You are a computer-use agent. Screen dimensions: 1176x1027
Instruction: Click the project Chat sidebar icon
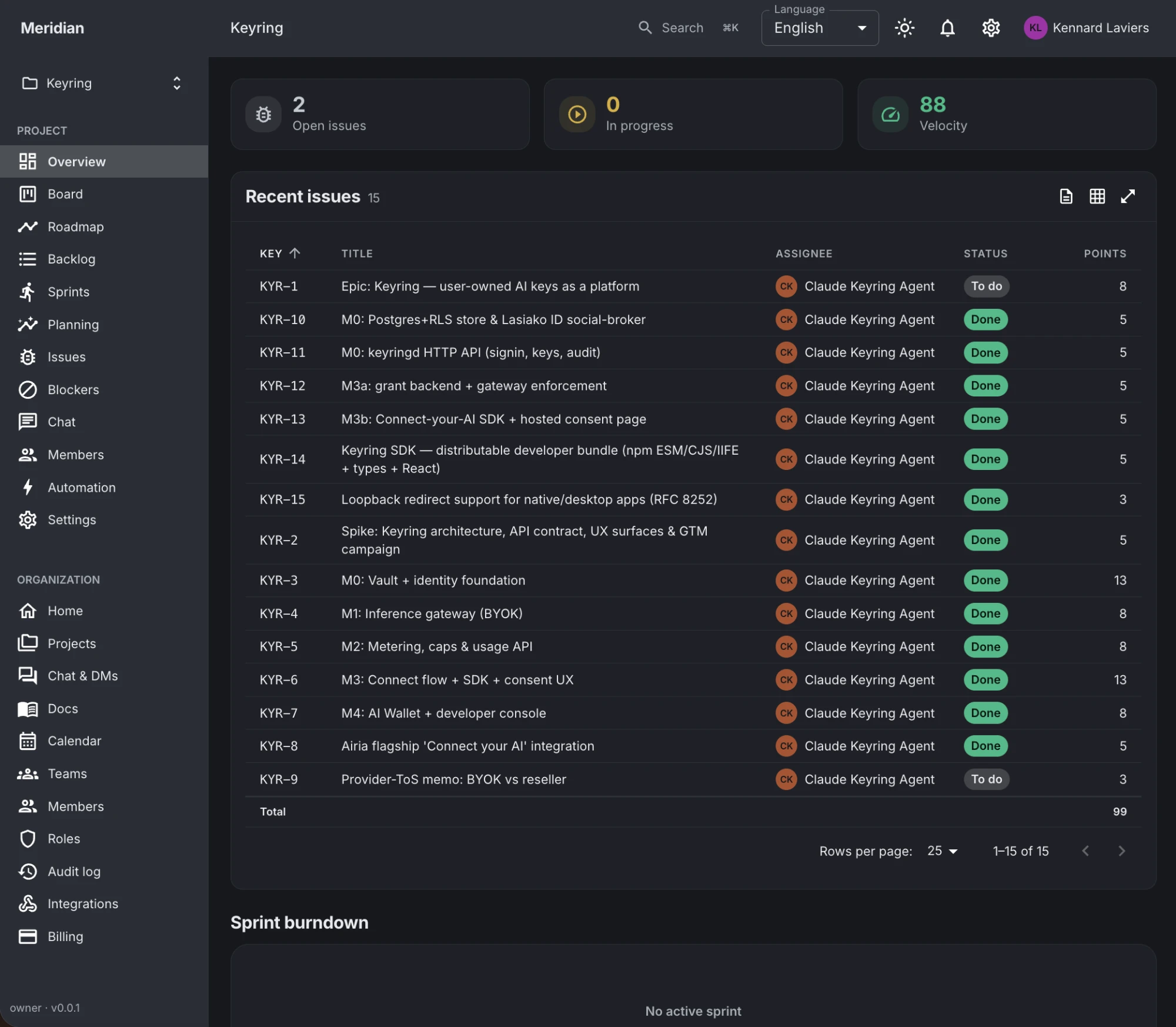(x=28, y=422)
